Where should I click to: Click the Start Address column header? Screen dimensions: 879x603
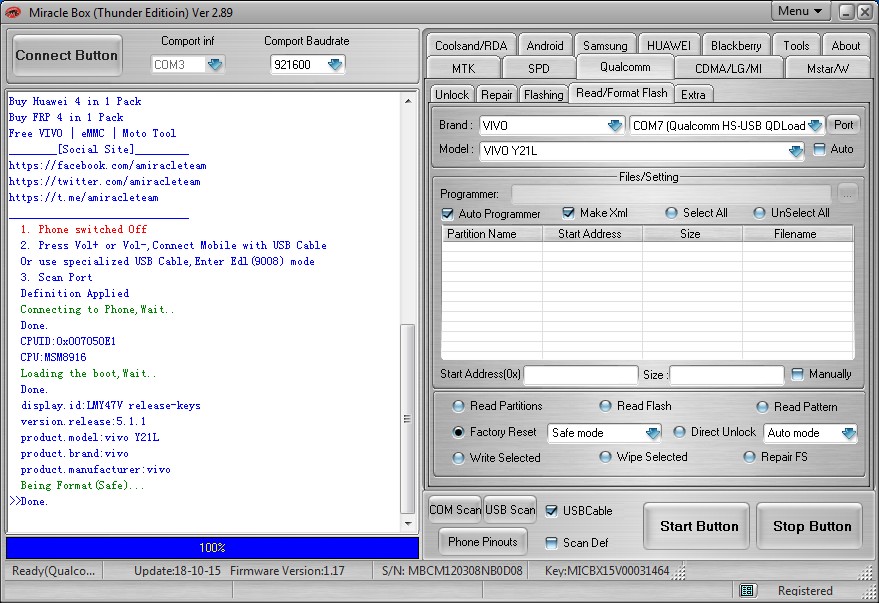point(592,234)
